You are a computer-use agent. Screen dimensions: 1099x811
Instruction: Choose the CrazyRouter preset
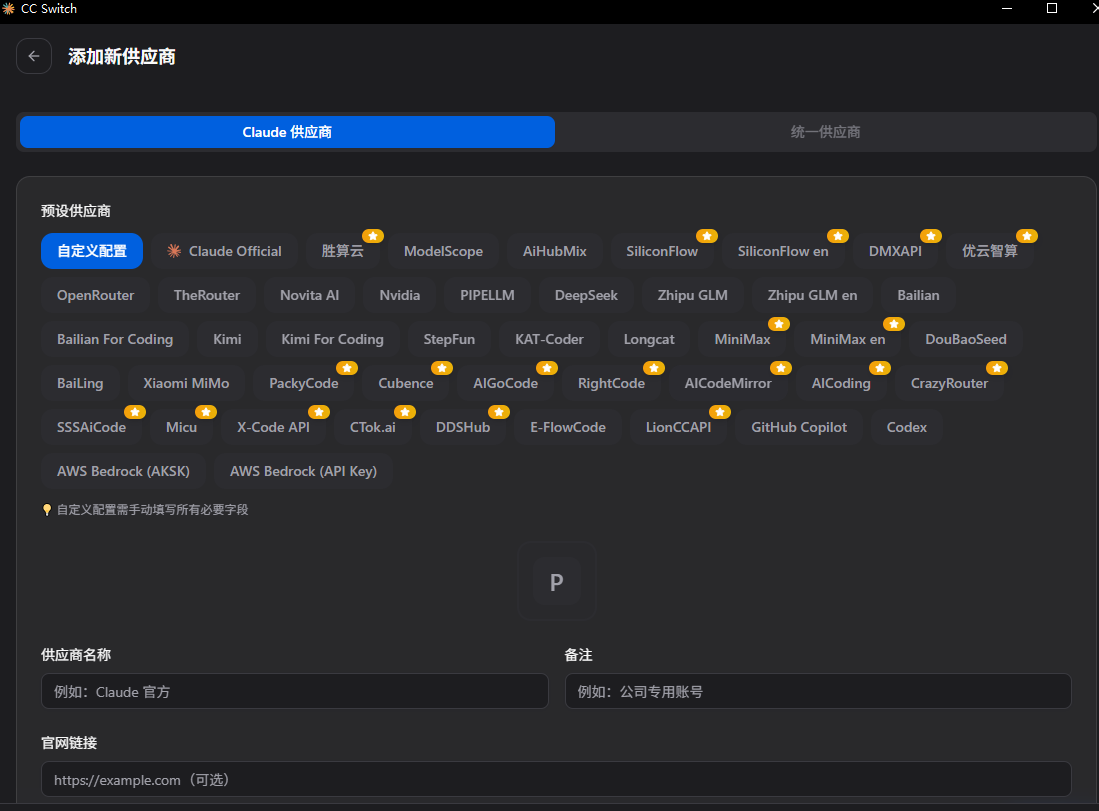click(949, 383)
